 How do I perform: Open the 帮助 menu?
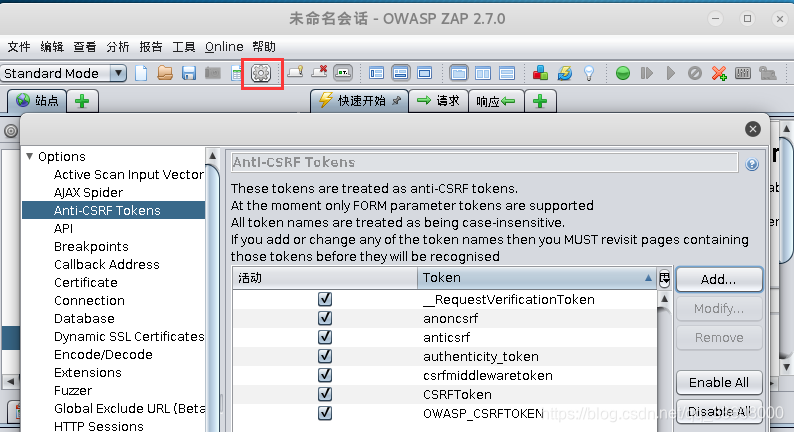pos(264,47)
